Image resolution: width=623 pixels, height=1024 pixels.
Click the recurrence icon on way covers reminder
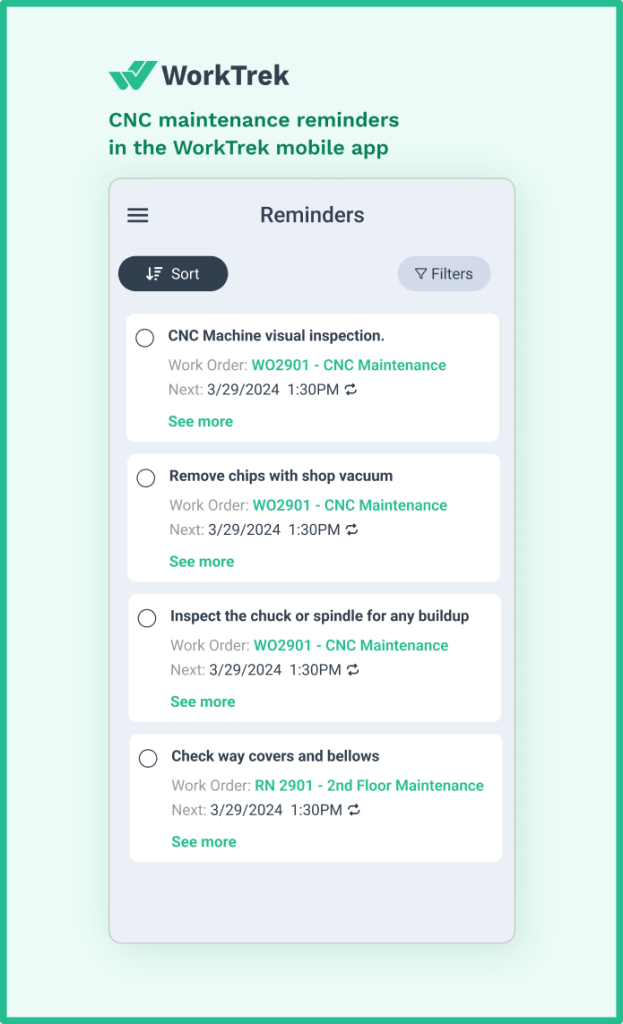pos(354,810)
